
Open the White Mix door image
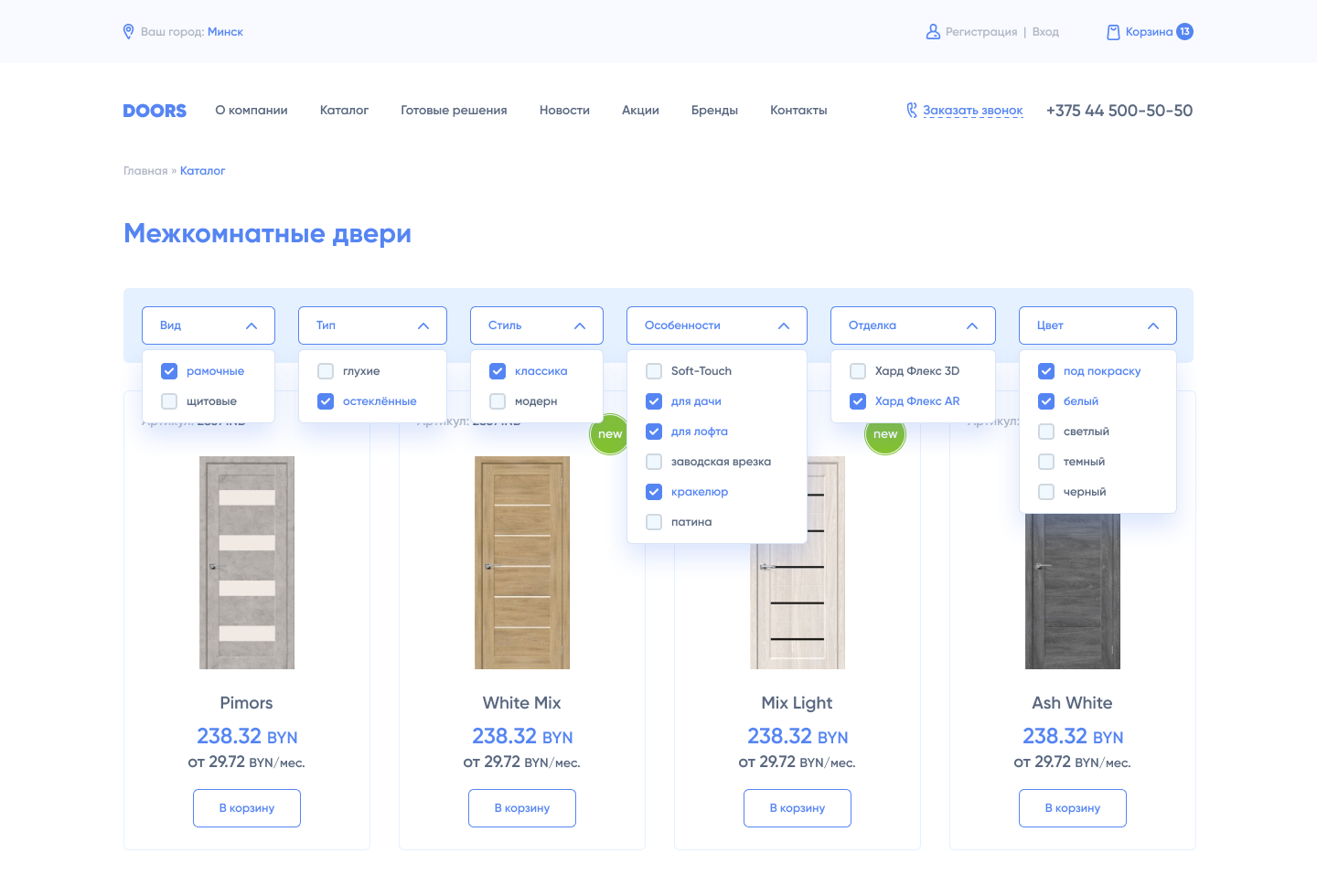pos(522,563)
